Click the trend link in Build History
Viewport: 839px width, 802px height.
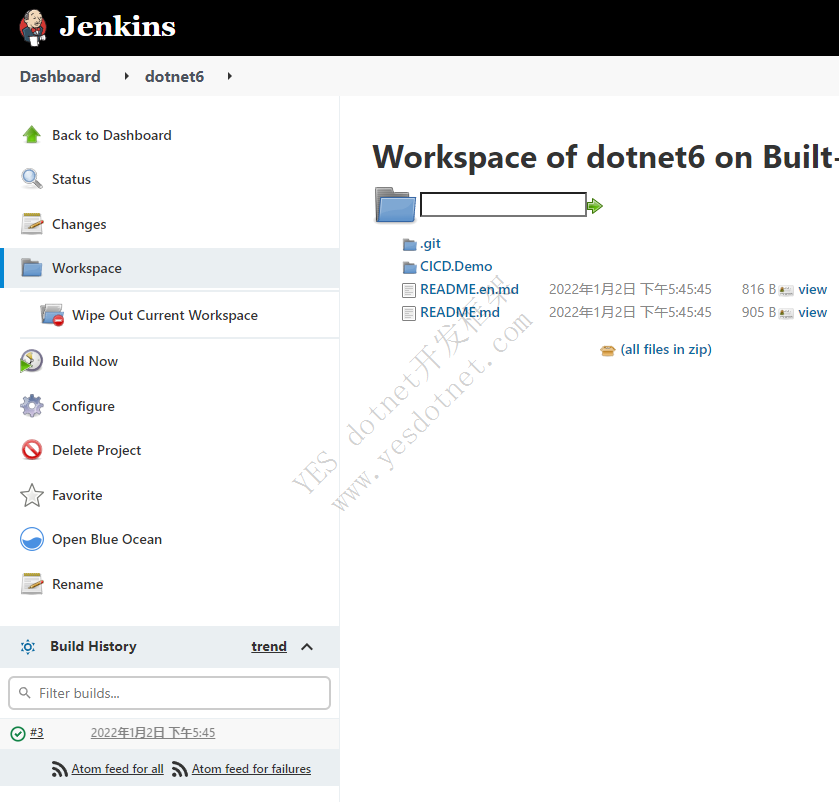tap(269, 646)
